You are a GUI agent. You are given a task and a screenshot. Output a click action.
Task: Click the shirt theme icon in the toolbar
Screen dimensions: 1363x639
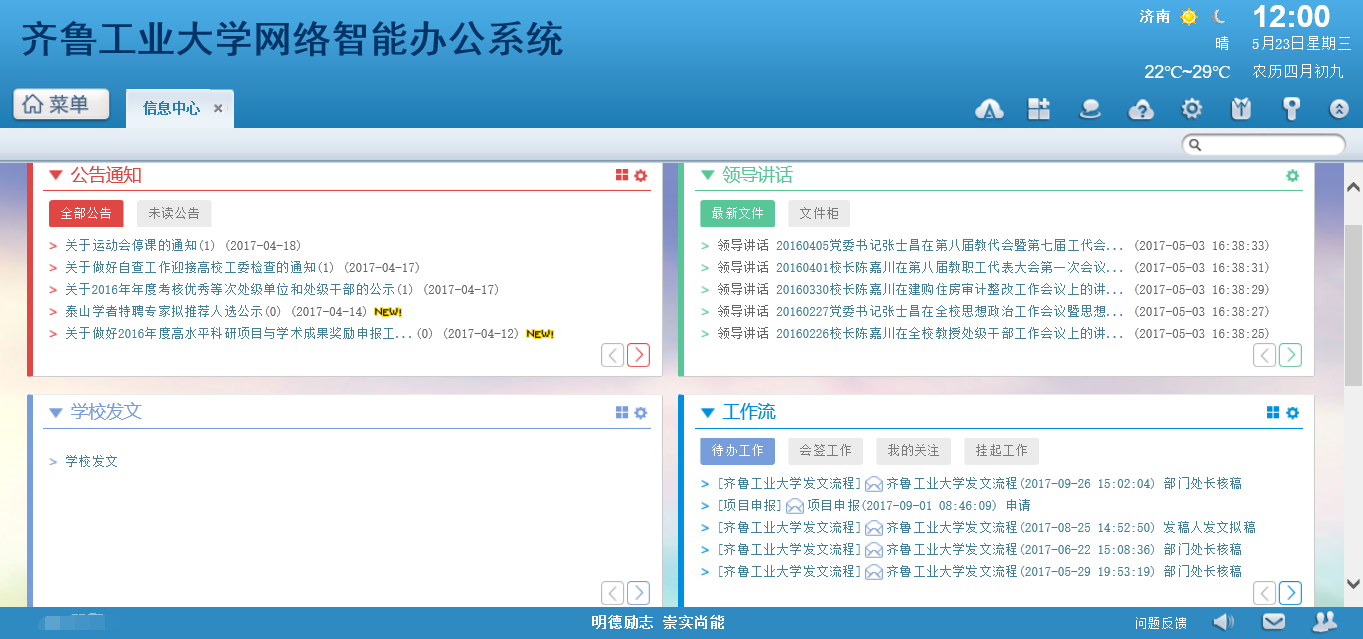tap(1241, 109)
